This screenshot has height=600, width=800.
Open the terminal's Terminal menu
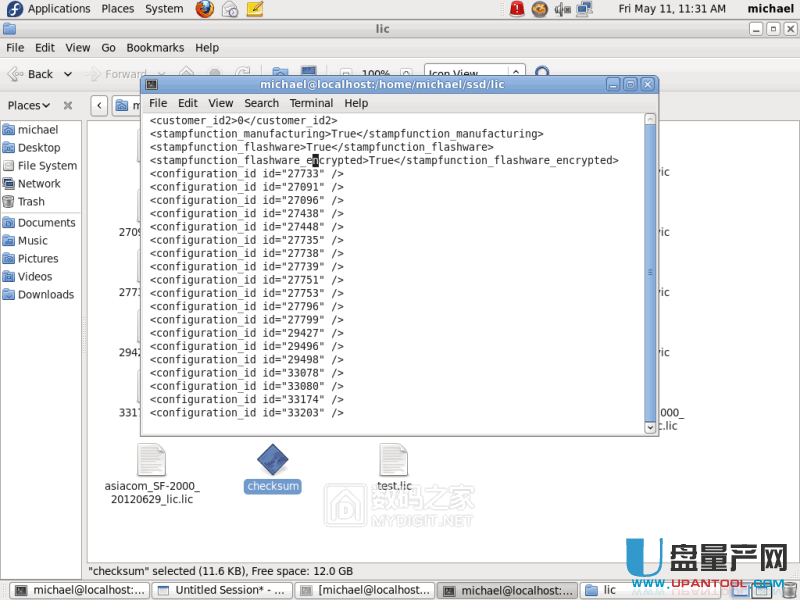pos(311,103)
